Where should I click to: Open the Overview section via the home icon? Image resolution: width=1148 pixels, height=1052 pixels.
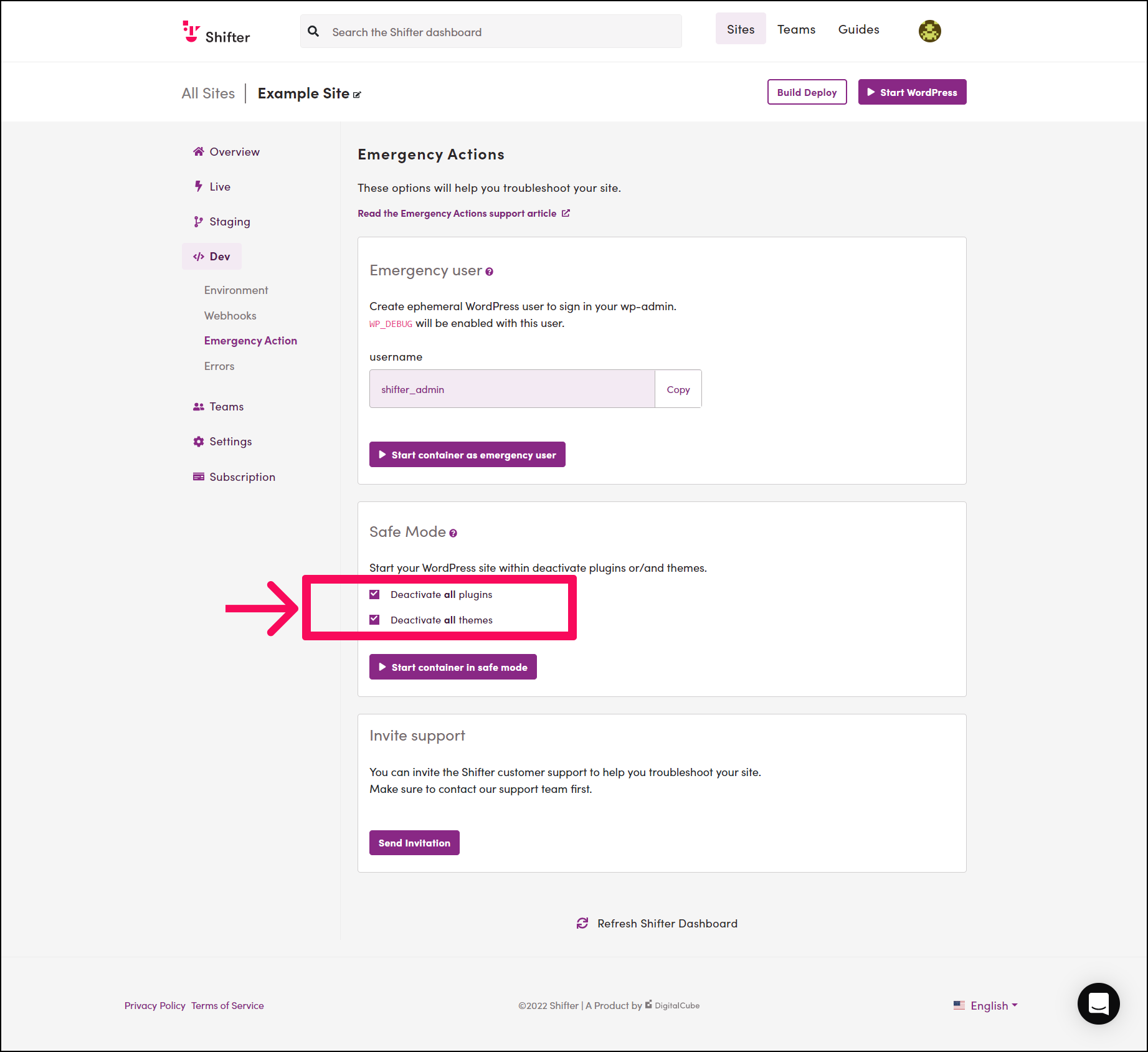199,151
